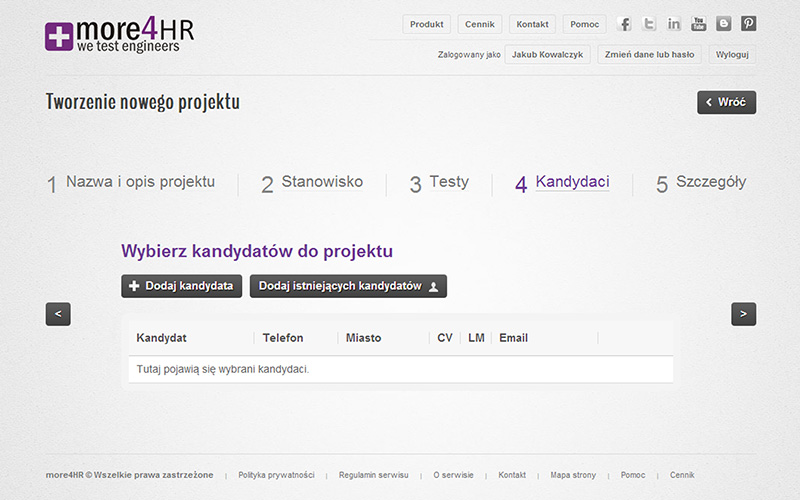
Task: Click Dodaj kandydata button
Action: tap(182, 286)
